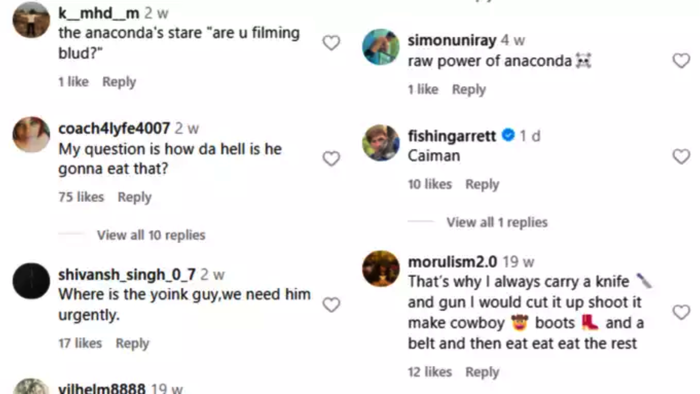Click fishingarrett's verified badge
Screen dimensions: 700x394
[x=508, y=135]
